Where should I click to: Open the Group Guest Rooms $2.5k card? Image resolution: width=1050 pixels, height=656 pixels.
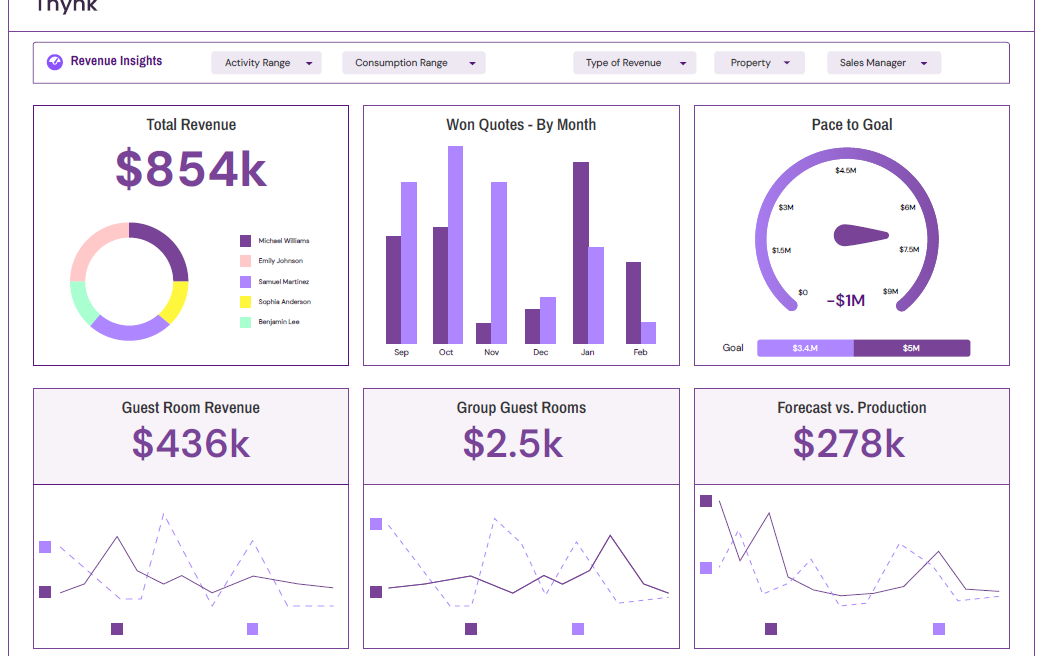tap(521, 436)
